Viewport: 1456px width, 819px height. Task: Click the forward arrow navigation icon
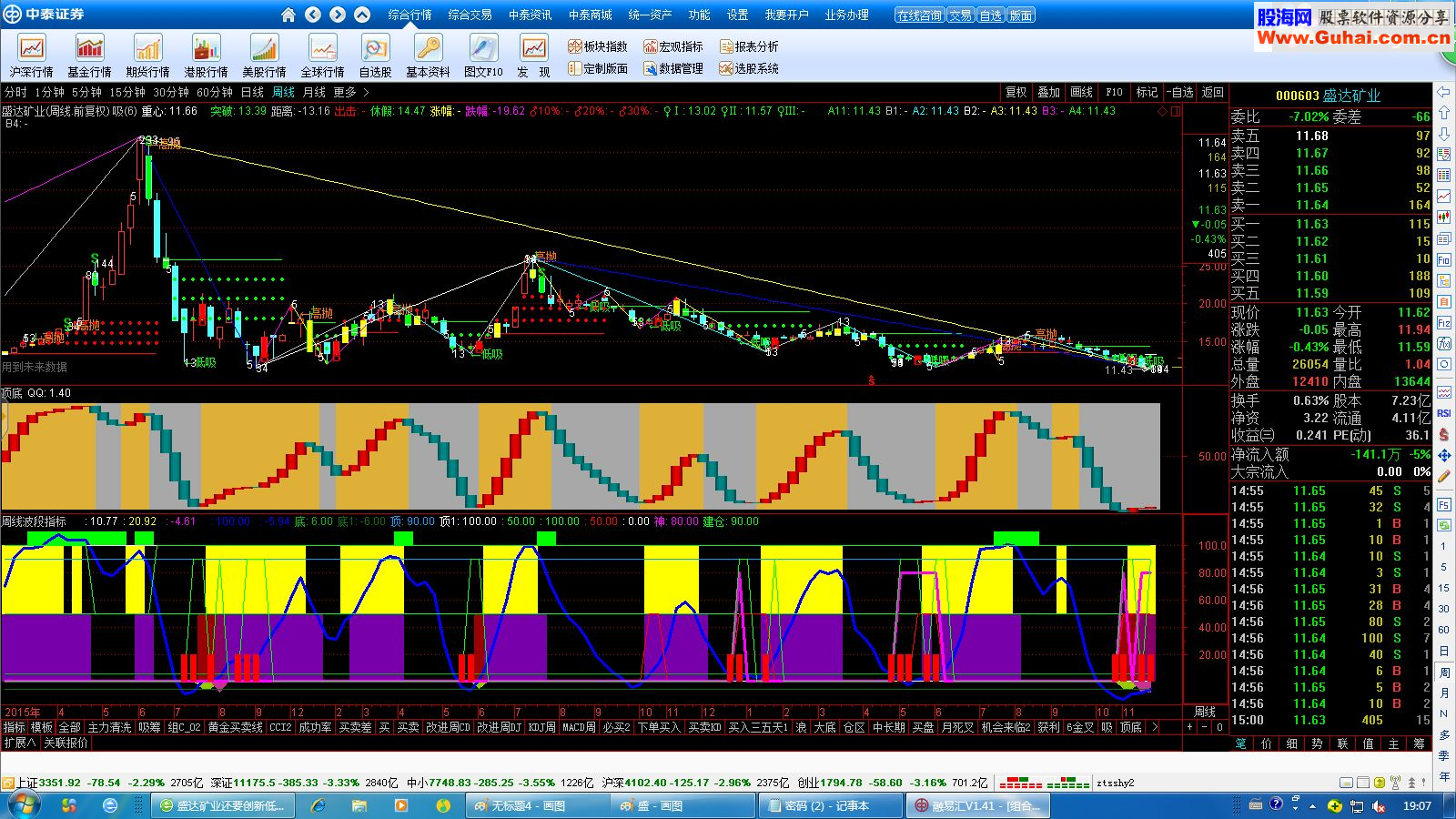pyautogui.click(x=338, y=15)
